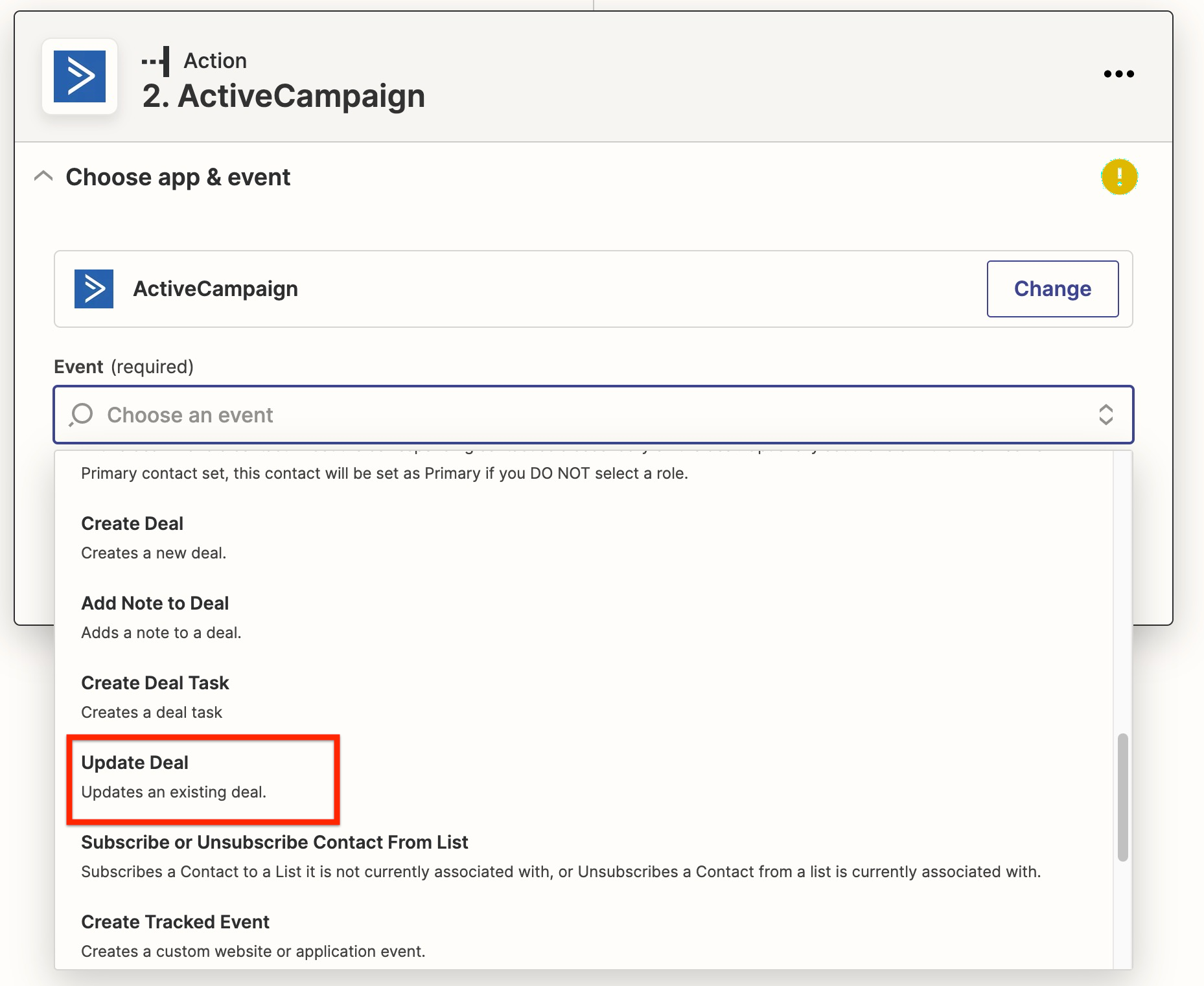Click the yellow warning exclamation icon
Viewport: 1204px width, 986px height.
tap(1119, 177)
